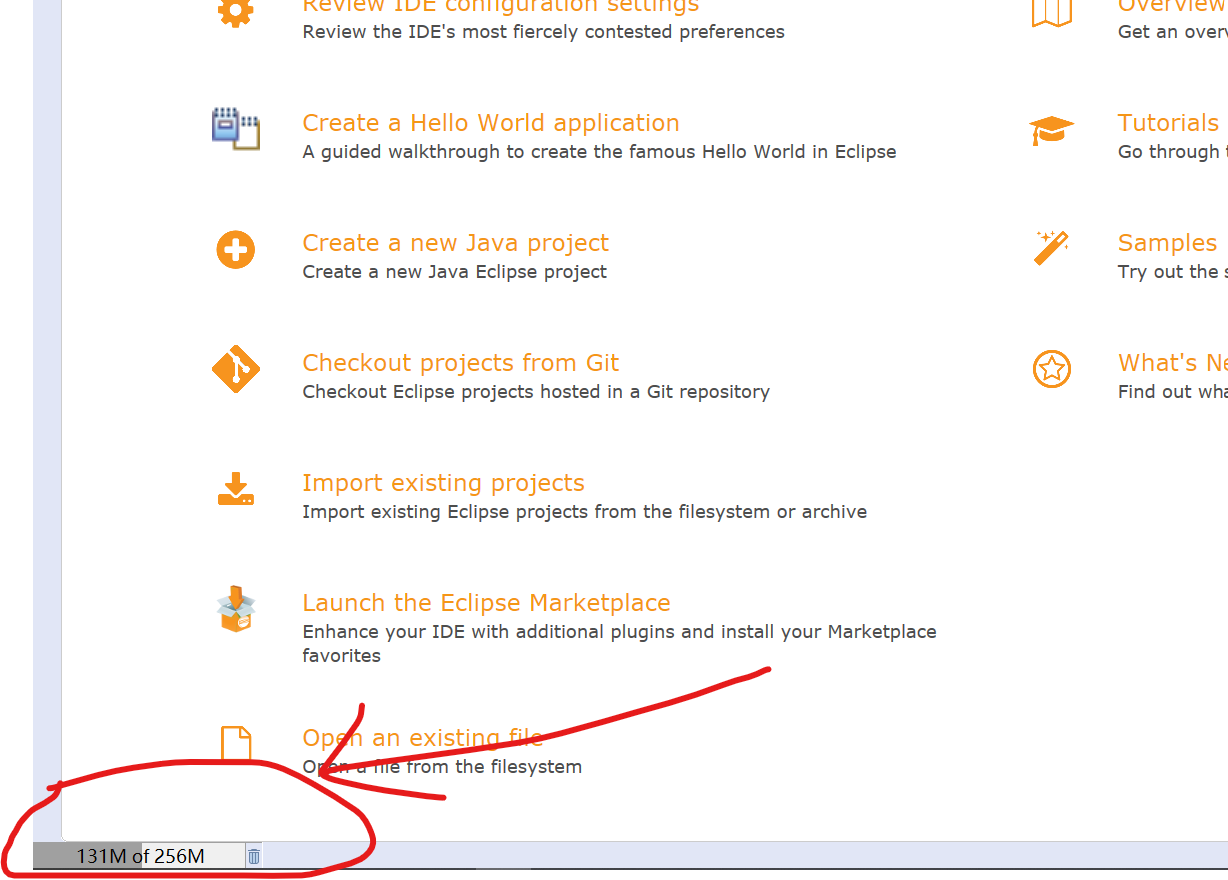
Task: Open Import existing projects link
Action: click(443, 483)
